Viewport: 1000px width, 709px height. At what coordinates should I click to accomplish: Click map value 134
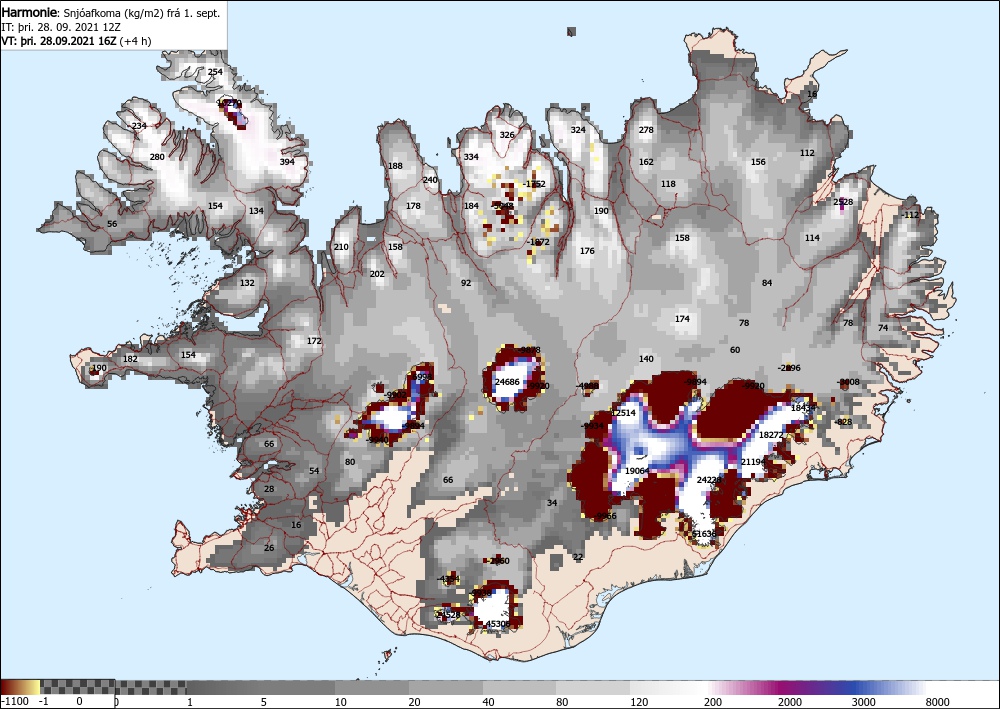pyautogui.click(x=256, y=211)
